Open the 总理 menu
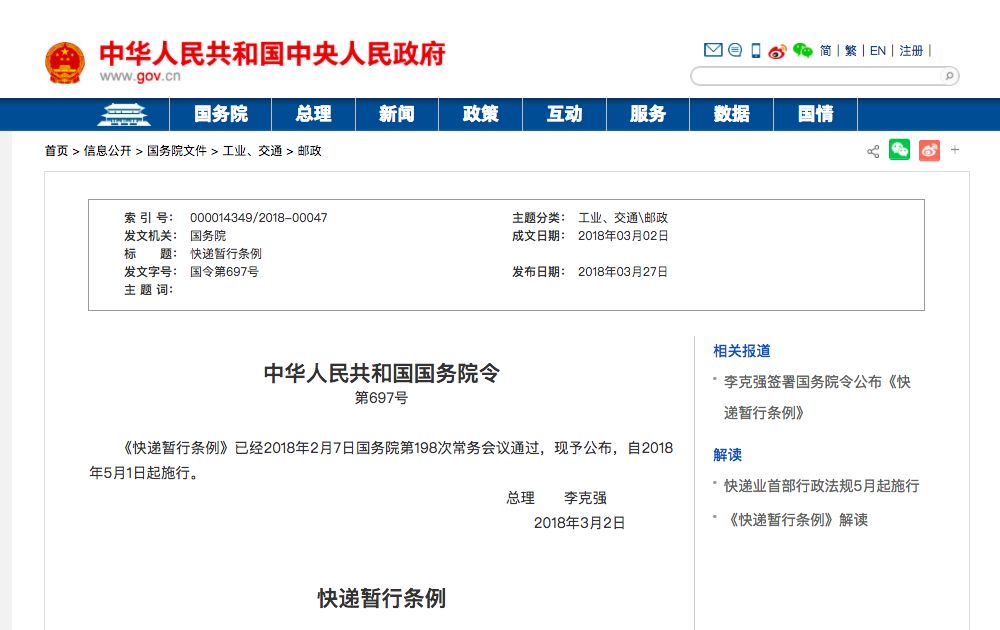 coord(313,114)
